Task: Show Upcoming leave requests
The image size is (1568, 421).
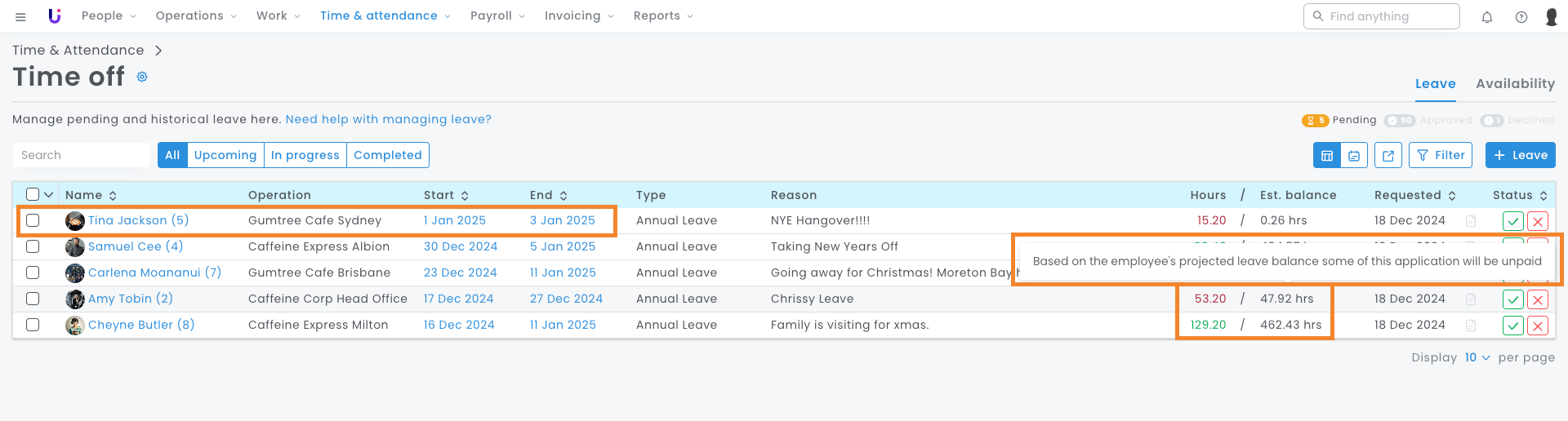Action: [x=225, y=155]
